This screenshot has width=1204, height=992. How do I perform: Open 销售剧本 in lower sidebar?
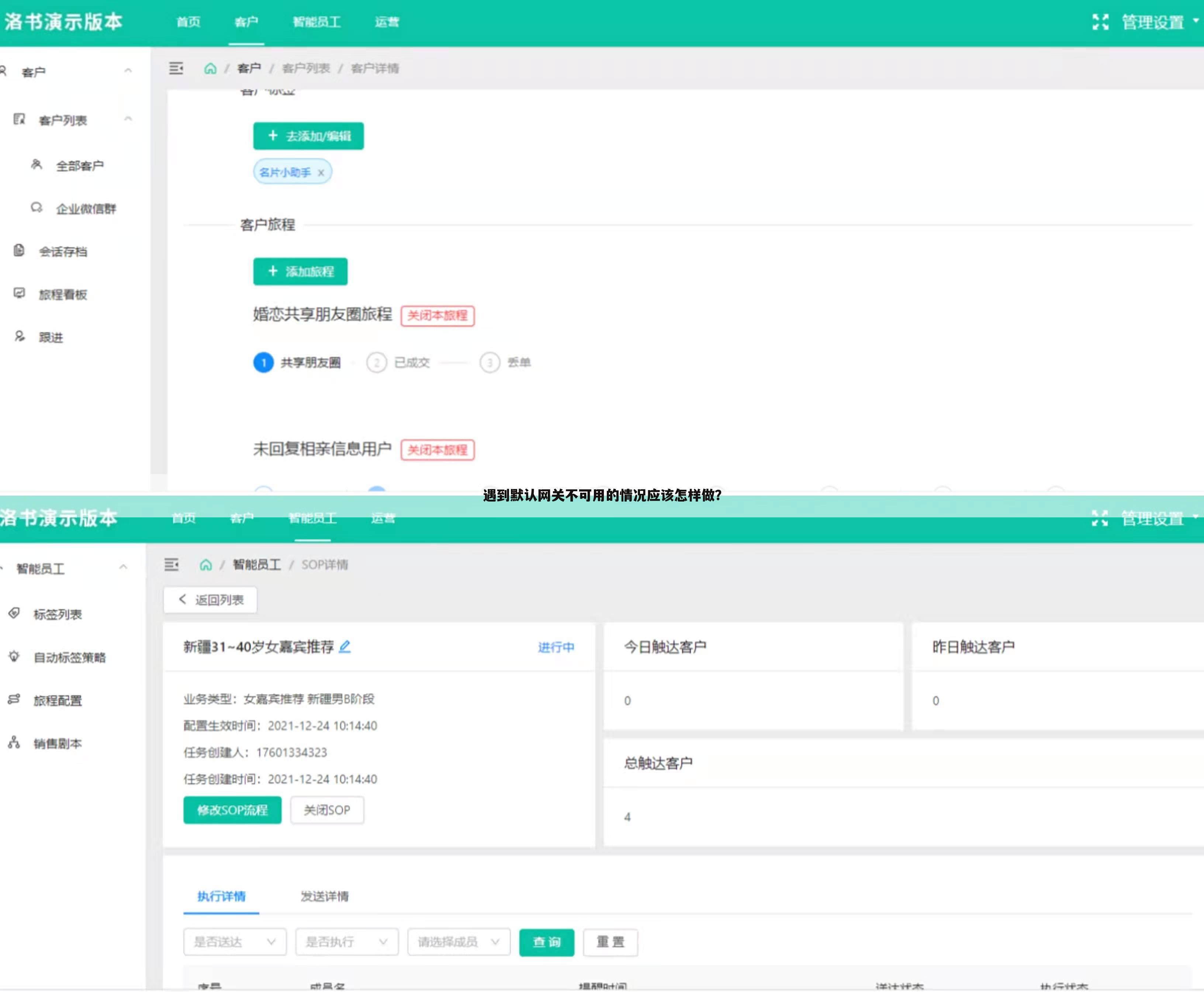(57, 743)
